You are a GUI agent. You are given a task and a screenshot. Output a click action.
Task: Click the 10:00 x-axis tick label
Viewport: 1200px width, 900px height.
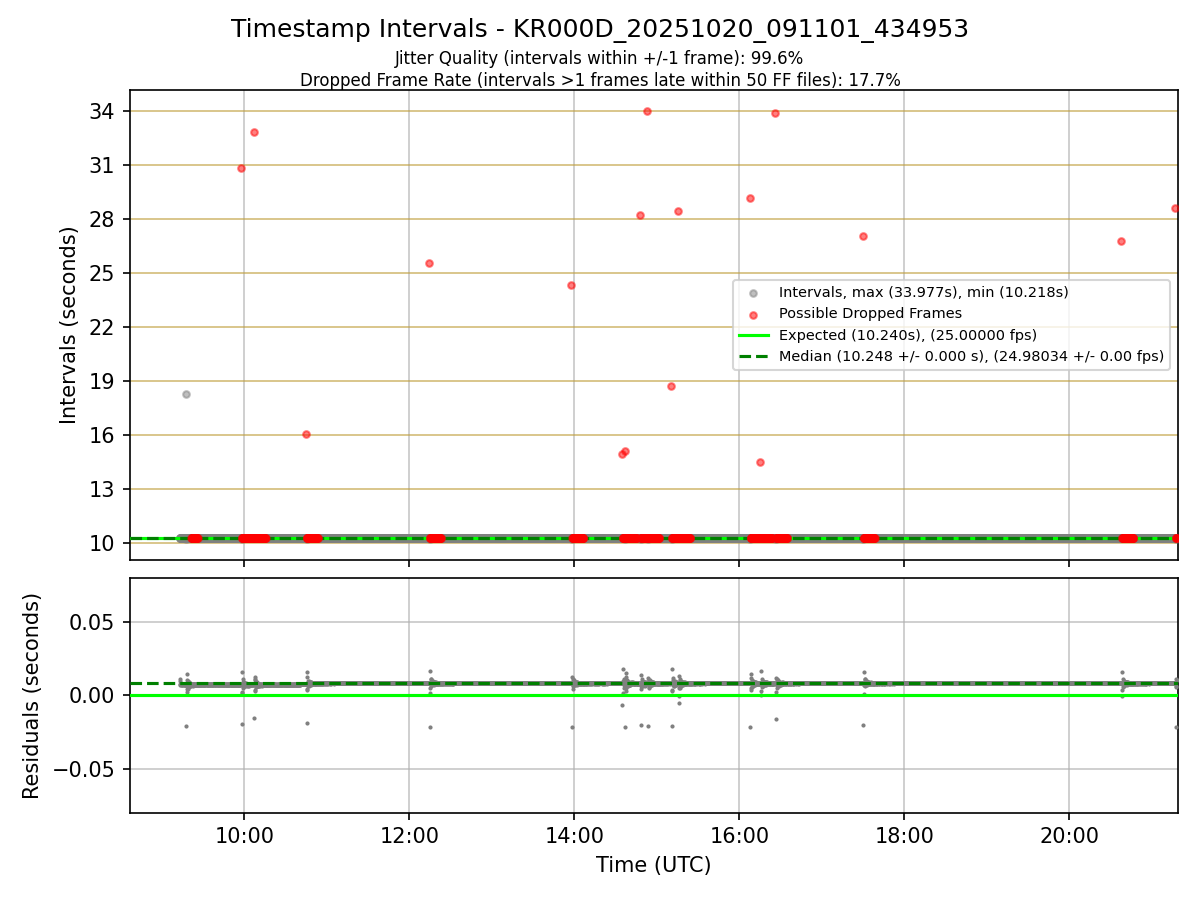click(244, 835)
